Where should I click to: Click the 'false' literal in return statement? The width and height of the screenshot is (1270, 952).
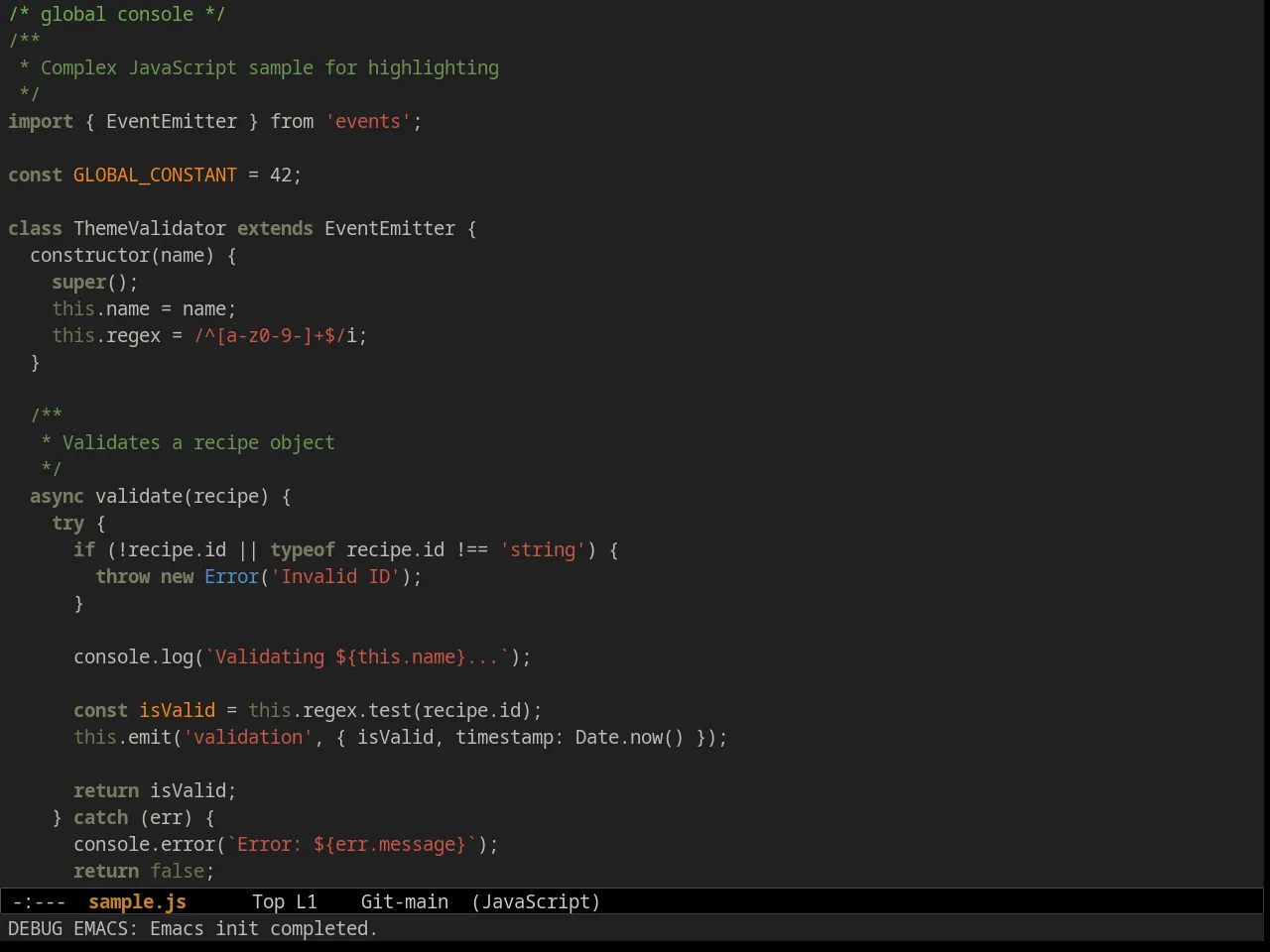click(177, 871)
